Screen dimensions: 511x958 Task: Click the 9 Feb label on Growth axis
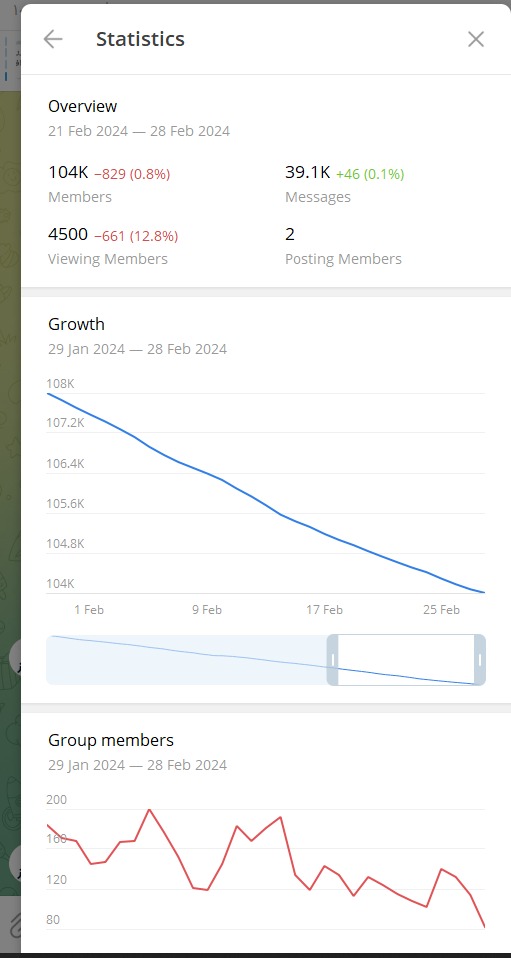(207, 610)
